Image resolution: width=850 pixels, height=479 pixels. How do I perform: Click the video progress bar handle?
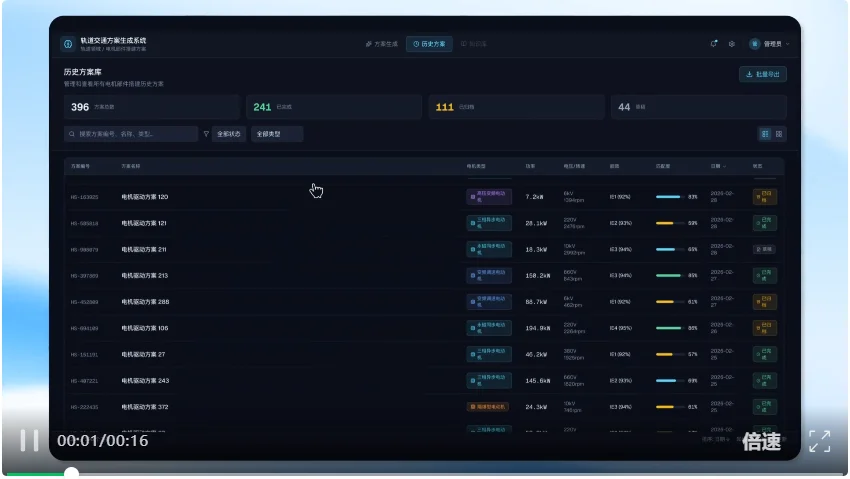[x=71, y=472]
